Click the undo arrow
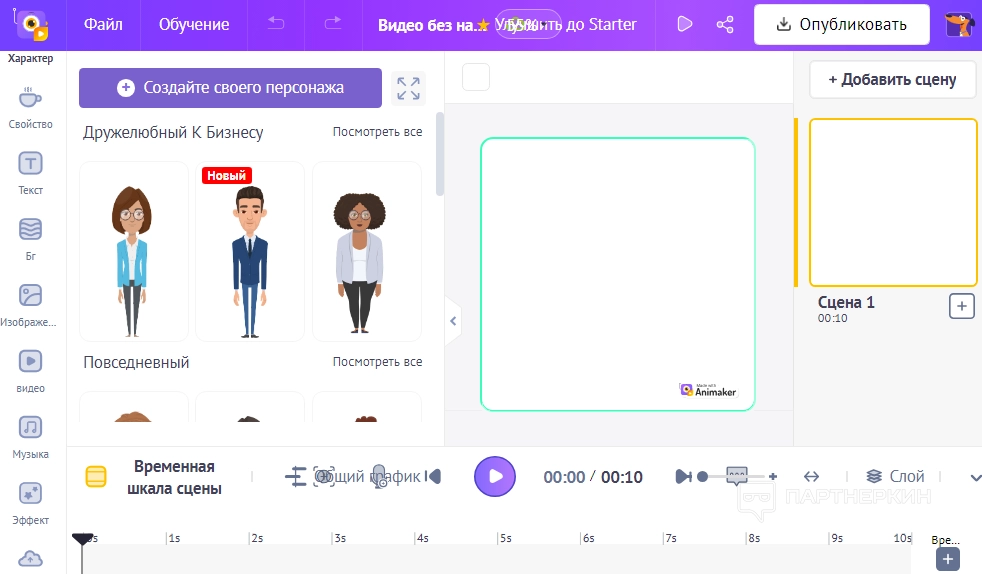982x574 pixels. coord(276,24)
